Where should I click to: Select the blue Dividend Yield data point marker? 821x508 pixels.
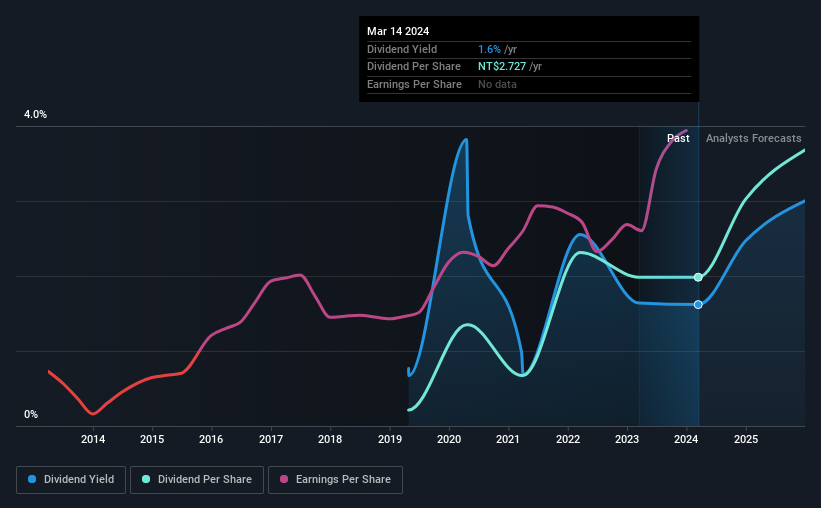698,304
